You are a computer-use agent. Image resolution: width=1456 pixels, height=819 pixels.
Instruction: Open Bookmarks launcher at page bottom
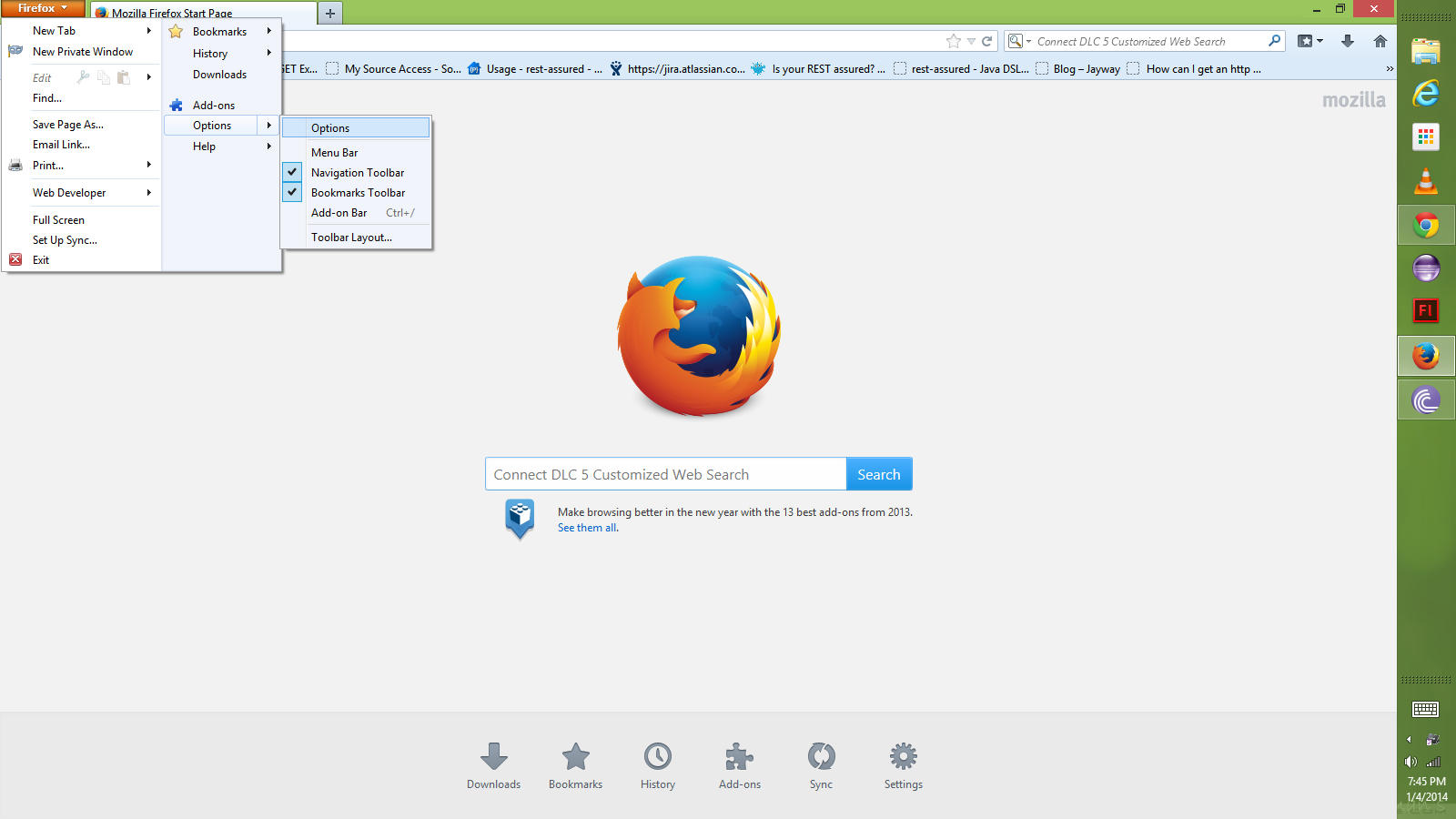point(576,765)
